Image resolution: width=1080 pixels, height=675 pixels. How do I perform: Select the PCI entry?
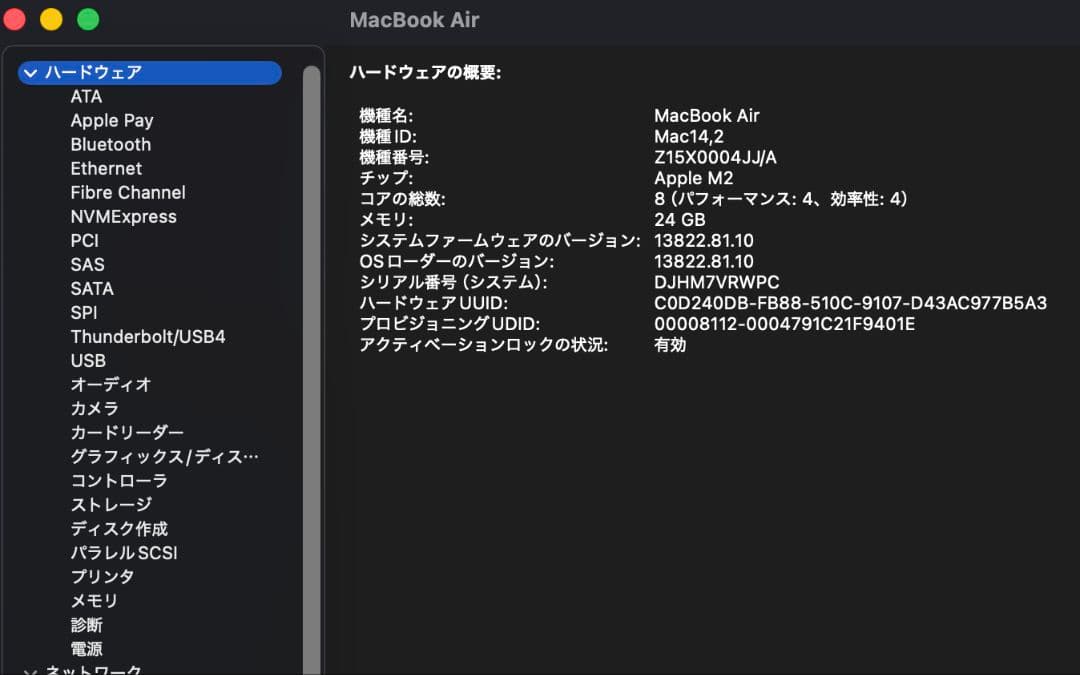tap(84, 241)
